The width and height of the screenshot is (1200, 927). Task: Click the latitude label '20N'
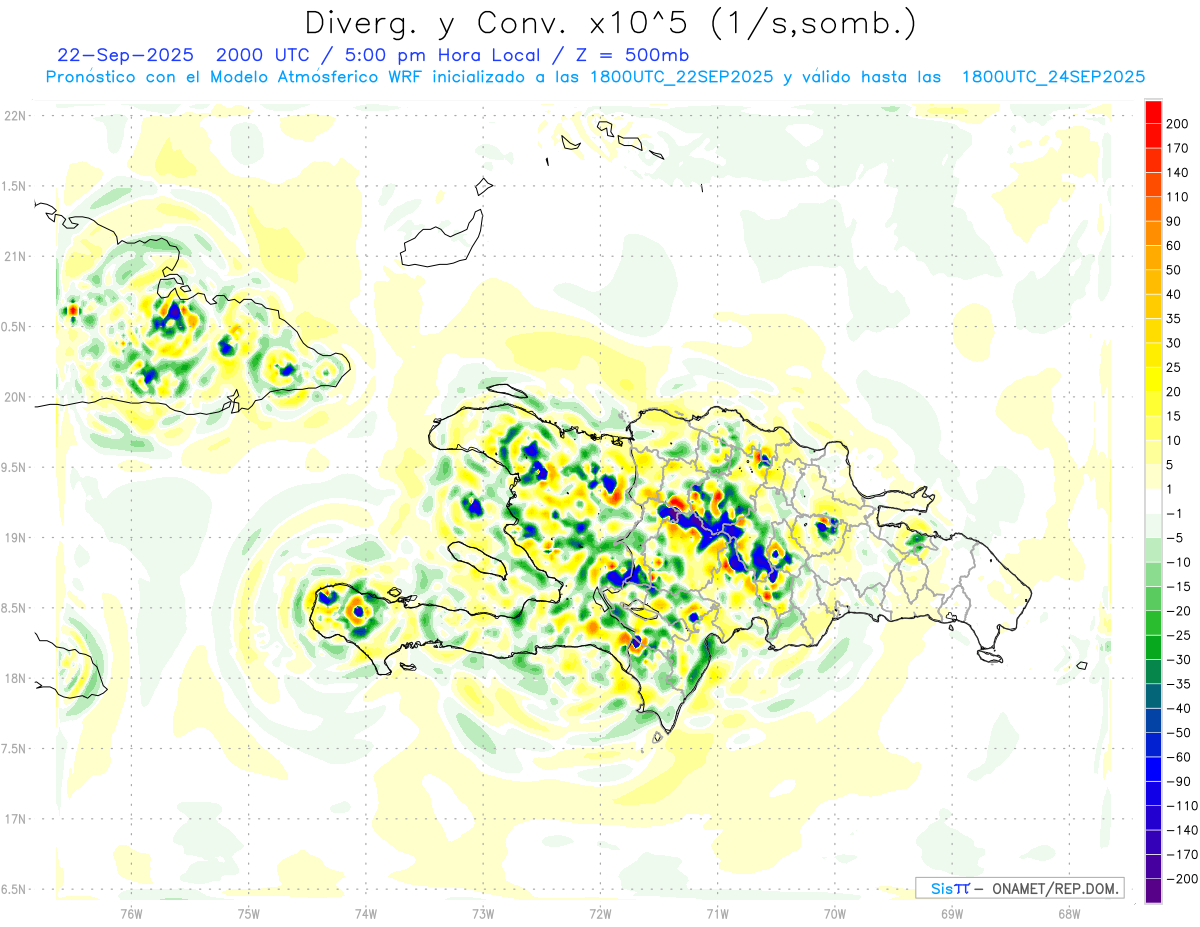tap(14, 397)
